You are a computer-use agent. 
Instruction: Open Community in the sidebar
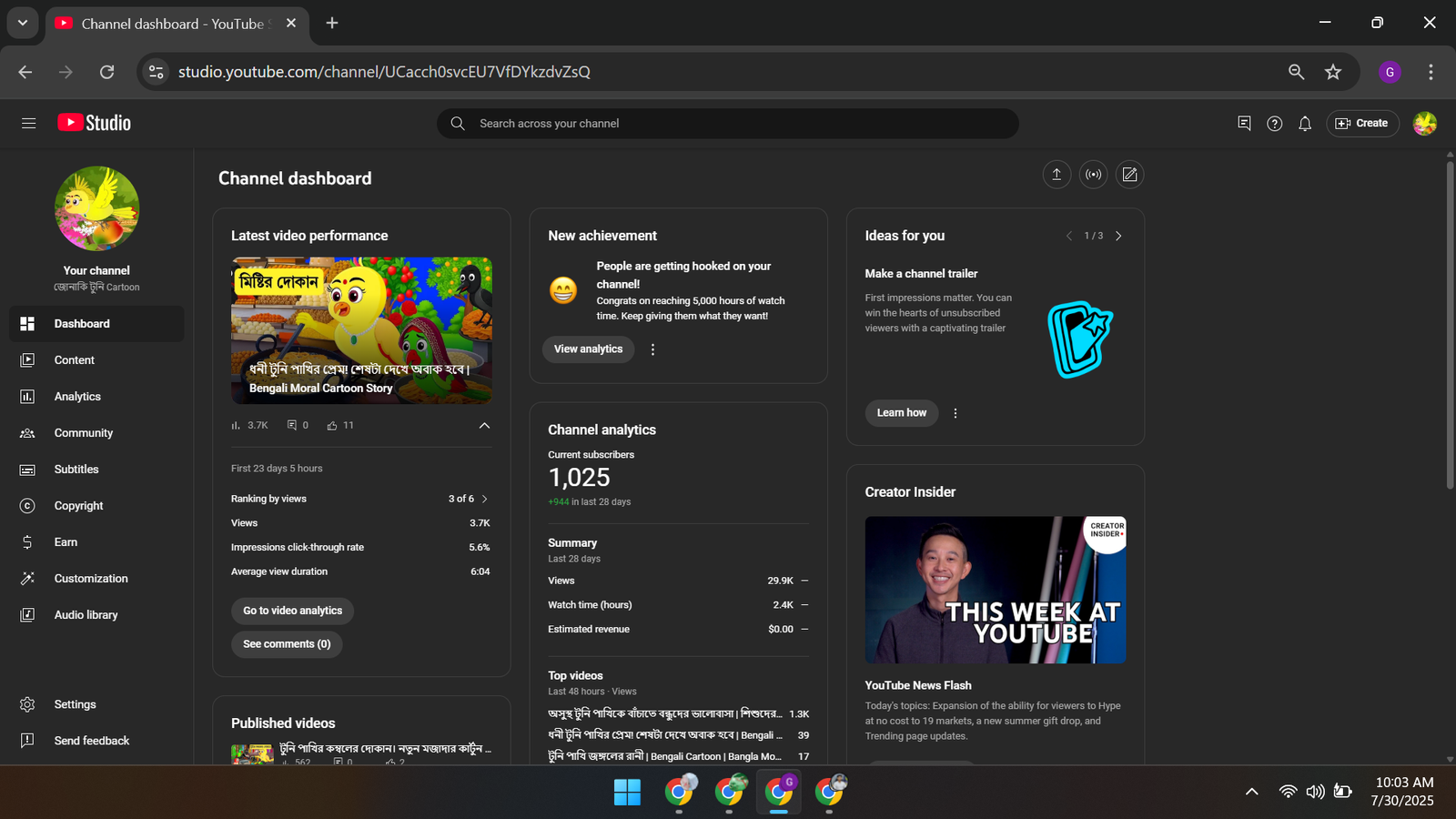pyautogui.click(x=96, y=433)
